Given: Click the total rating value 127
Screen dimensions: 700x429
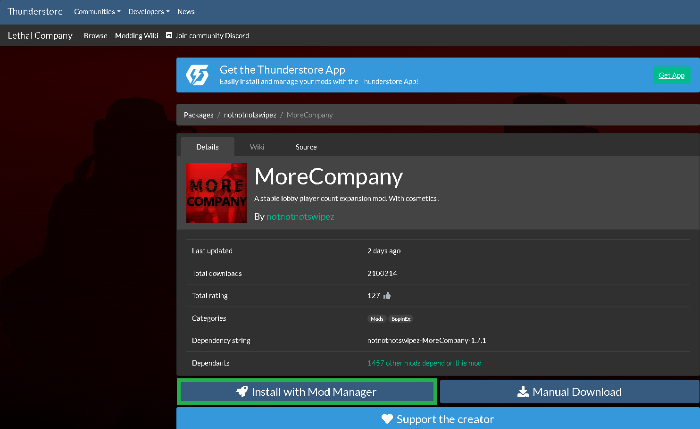Looking at the screenshot, I should (x=374, y=296).
